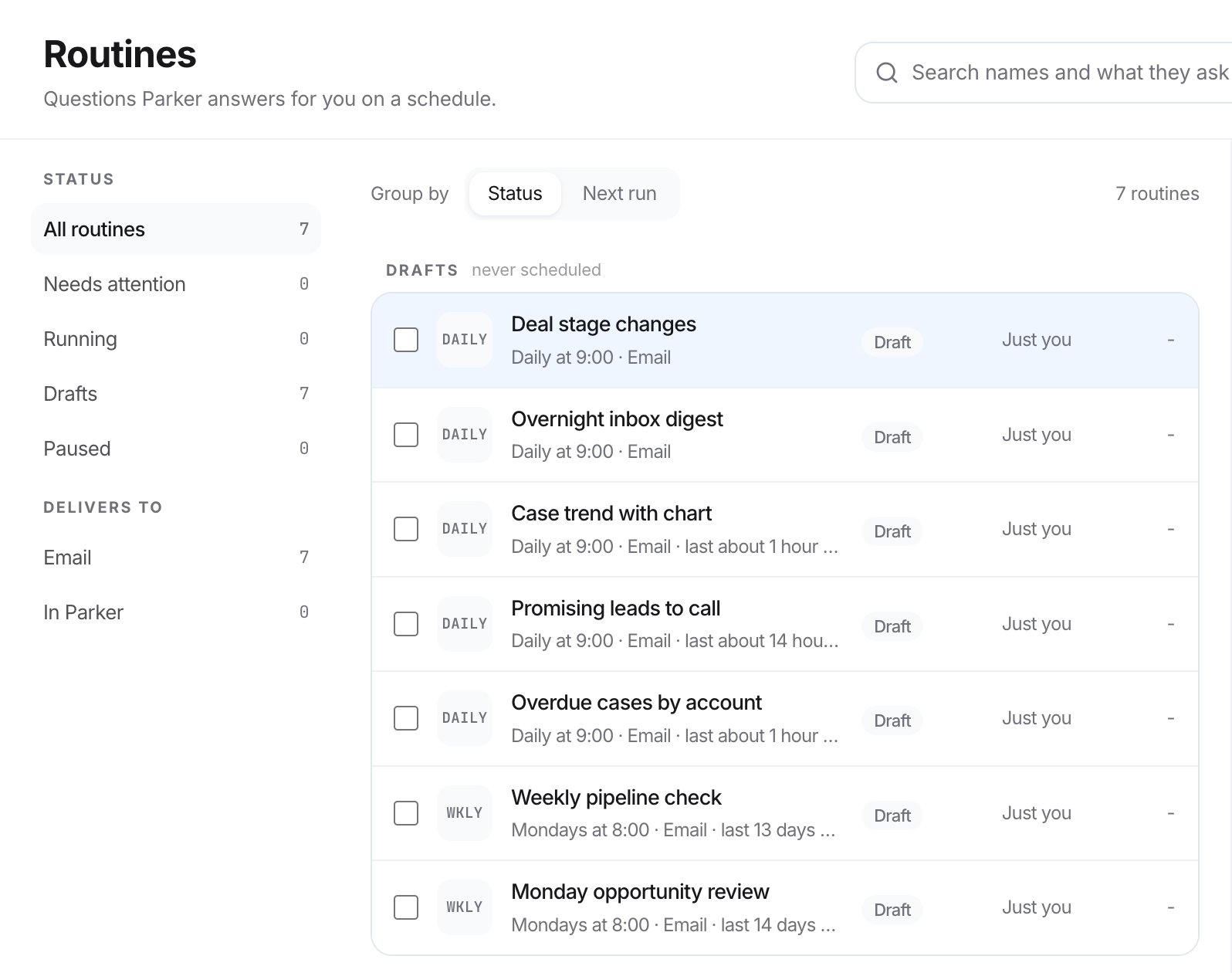Select the Overnight inbox digest checkbox
1232x973 pixels.
[406, 435]
